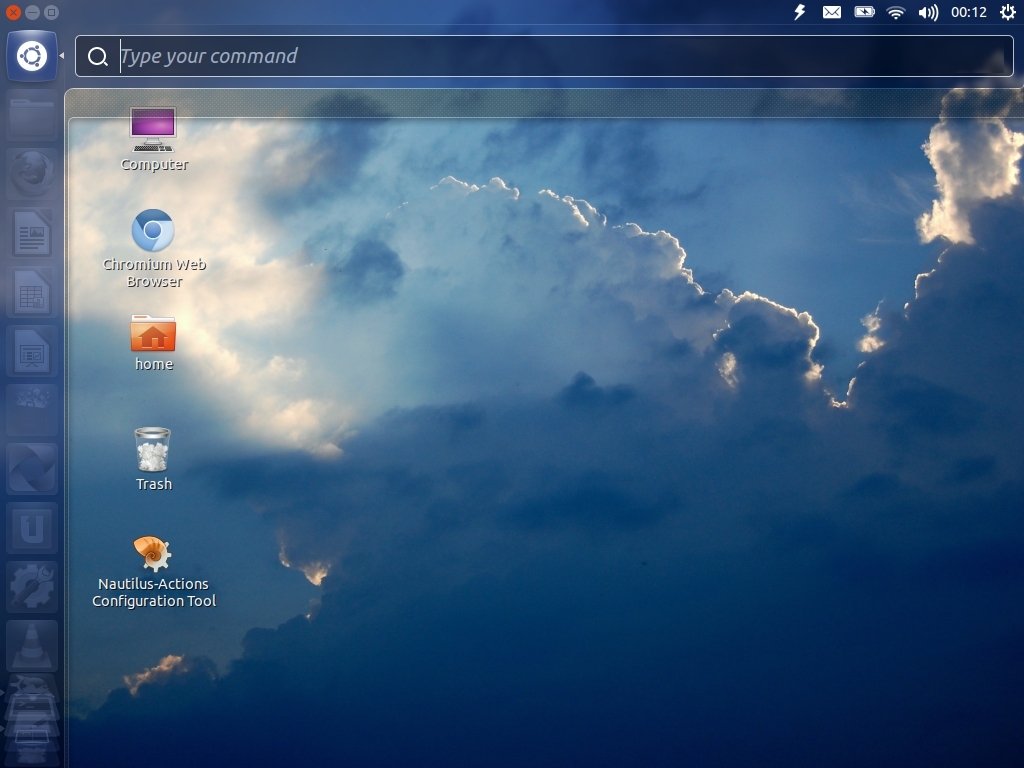Click the lightning bolt indicator in panel
Viewport: 1024px width, 768px height.
click(x=800, y=12)
